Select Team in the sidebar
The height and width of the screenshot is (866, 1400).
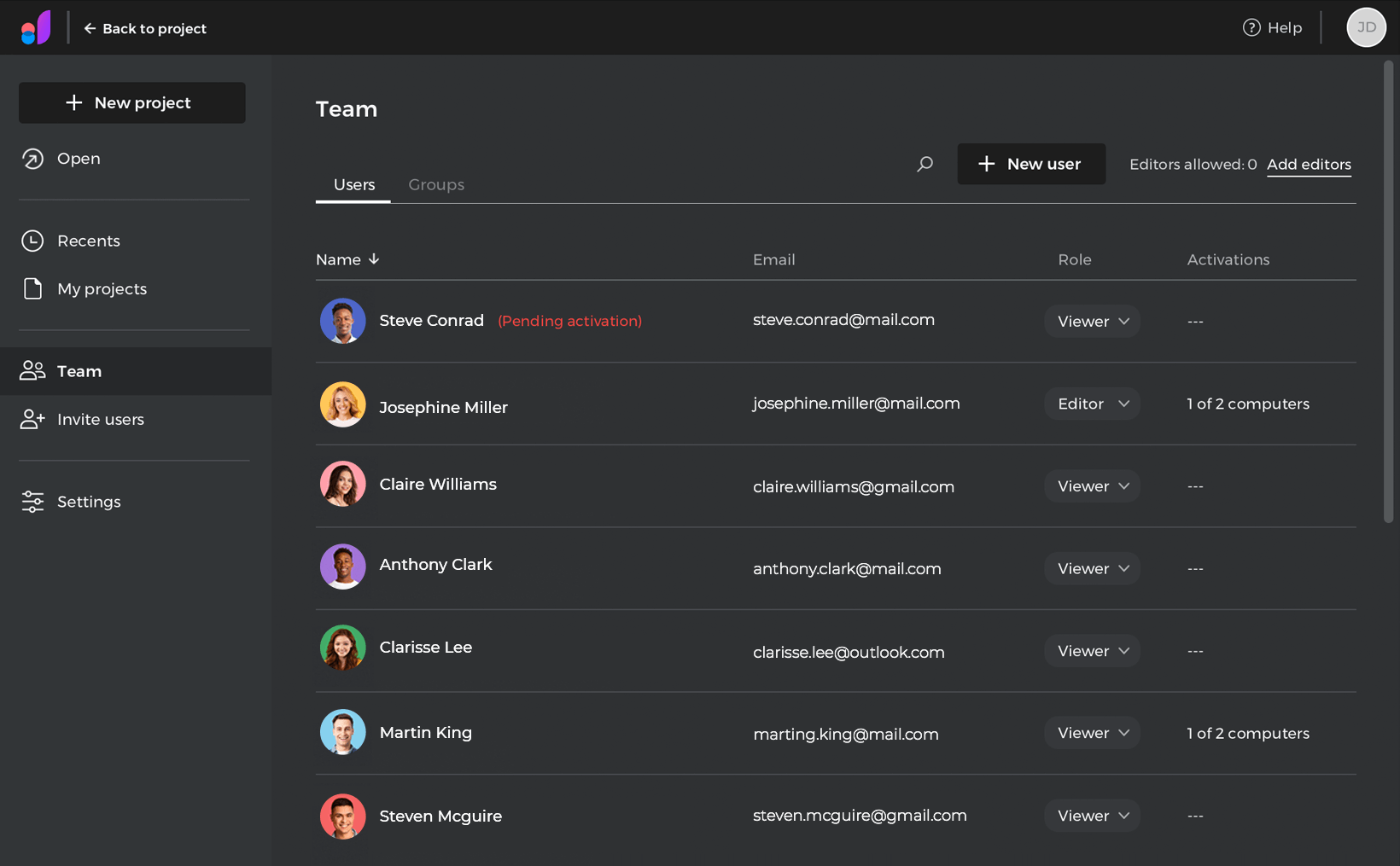136,371
